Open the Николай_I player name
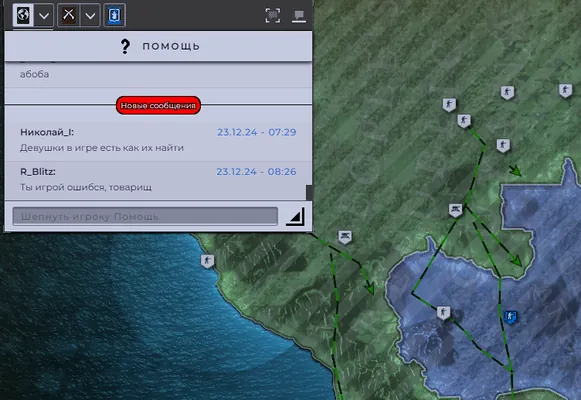Screen dimensions: 581x400 pos(47,132)
